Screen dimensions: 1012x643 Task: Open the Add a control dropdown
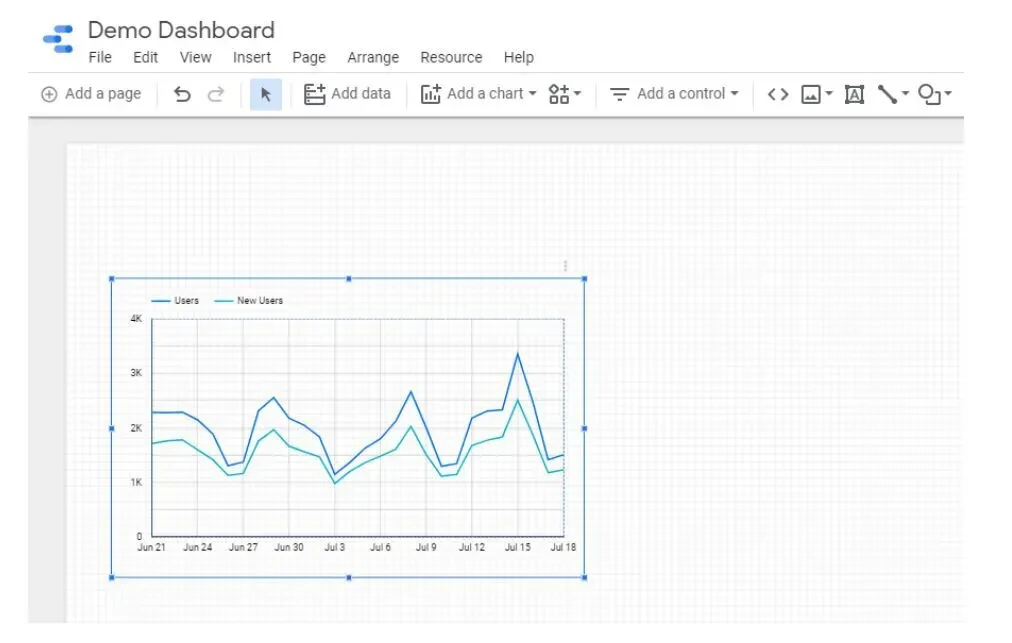point(672,93)
